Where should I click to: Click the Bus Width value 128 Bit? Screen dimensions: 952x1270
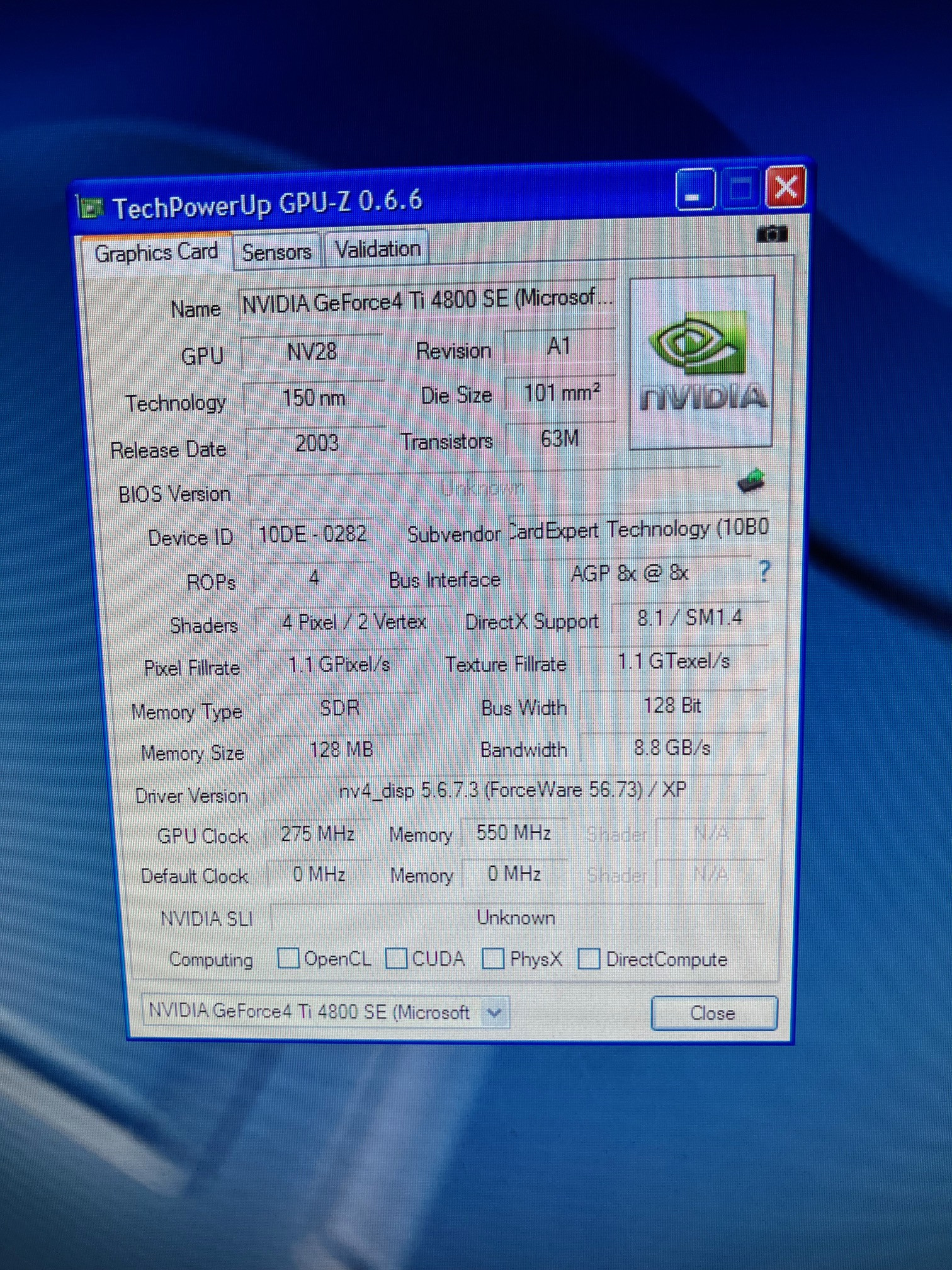pos(672,705)
